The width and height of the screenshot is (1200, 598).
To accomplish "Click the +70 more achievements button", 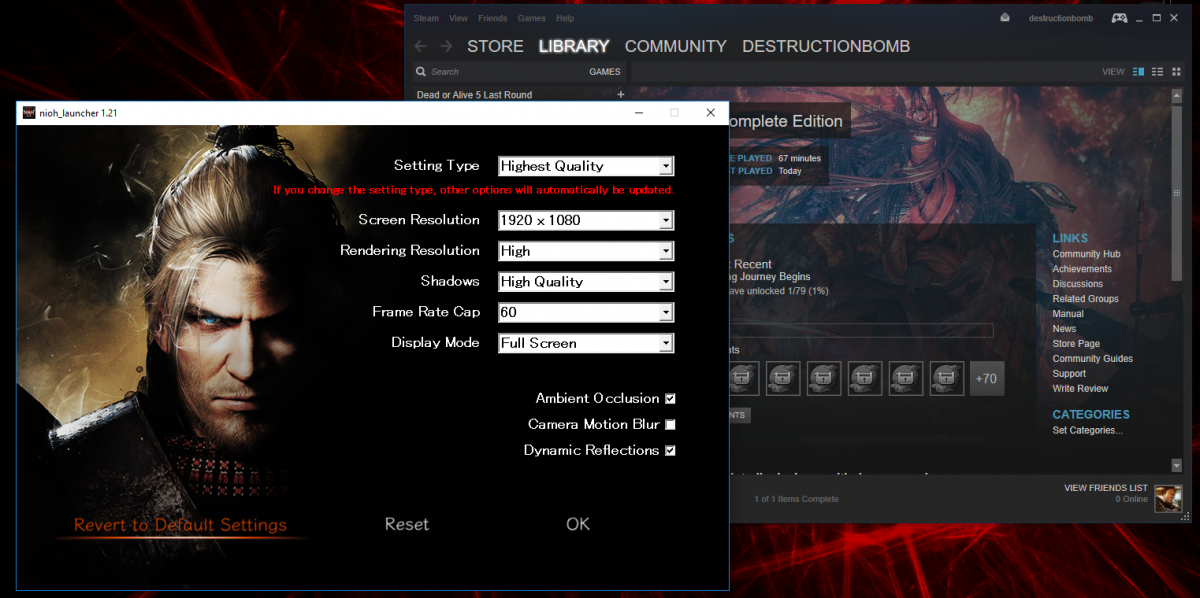I will 987,379.
